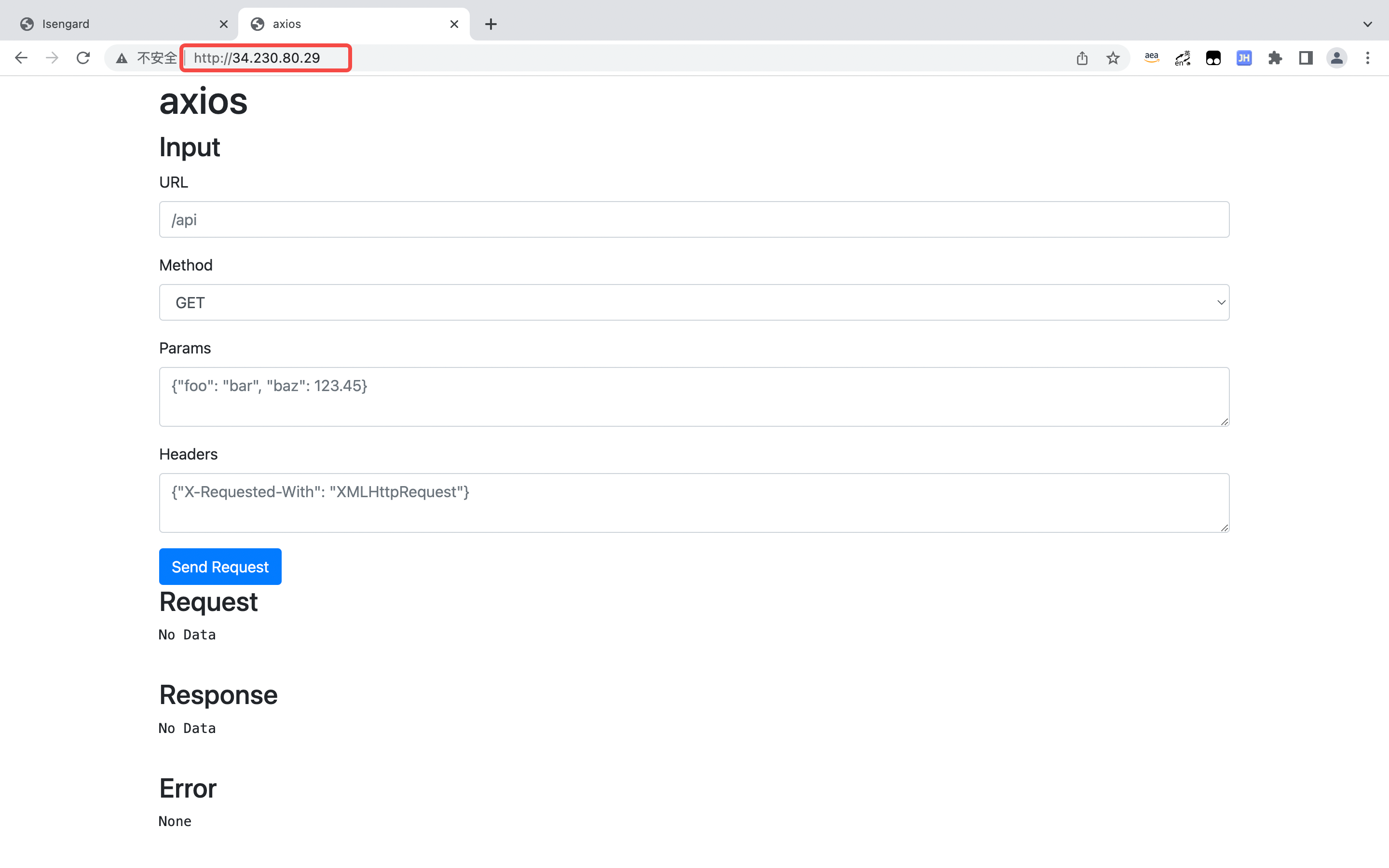Open the Method dropdown showing GET
Image resolution: width=1389 pixels, height=868 pixels.
[x=694, y=302]
